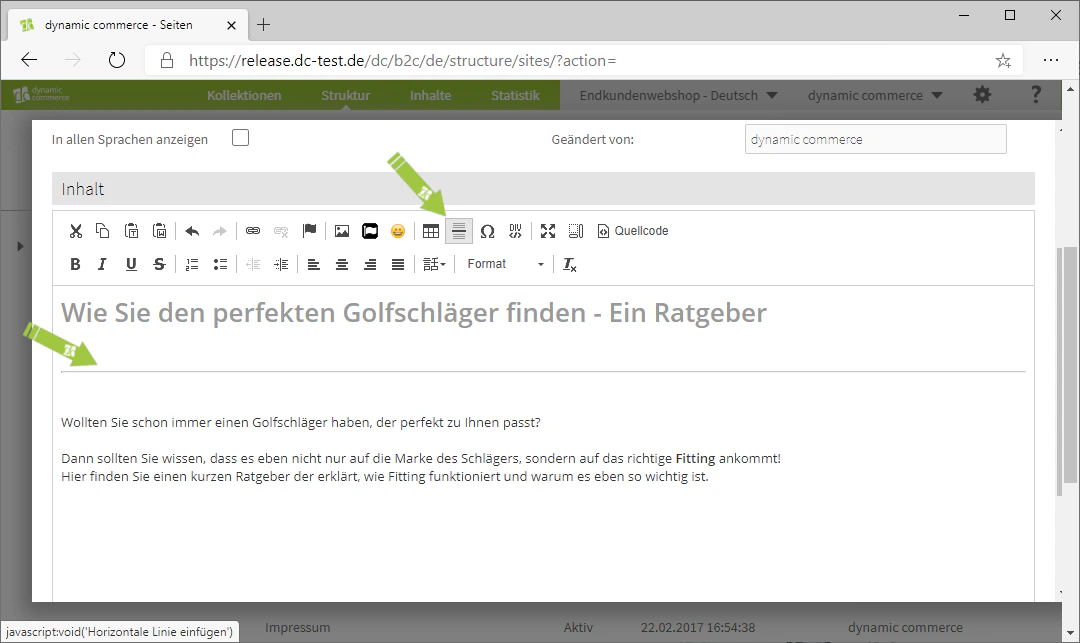Undo the last edit
Image resolution: width=1080 pixels, height=643 pixels.
192,231
